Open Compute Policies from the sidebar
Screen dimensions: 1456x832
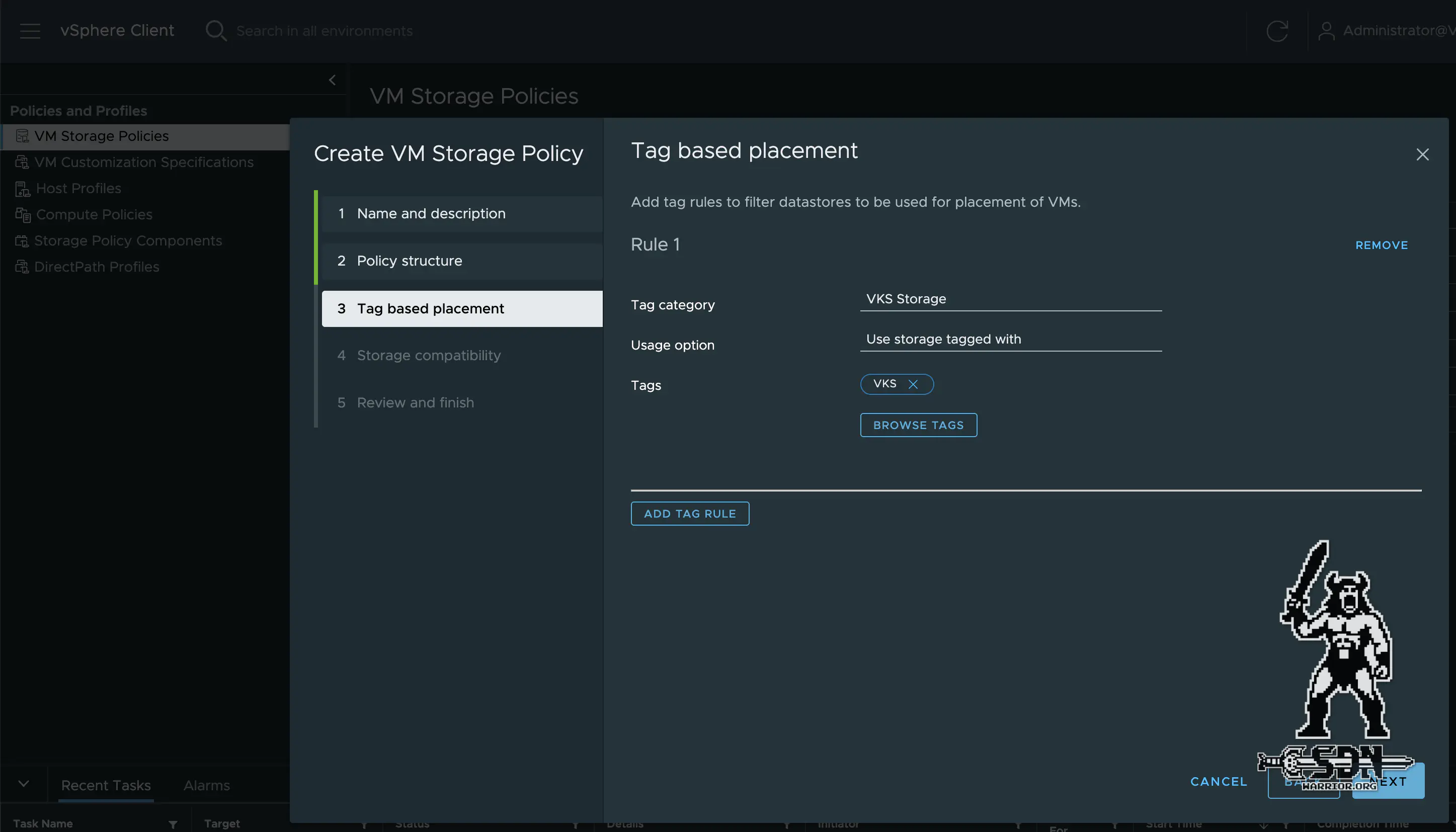click(x=94, y=215)
